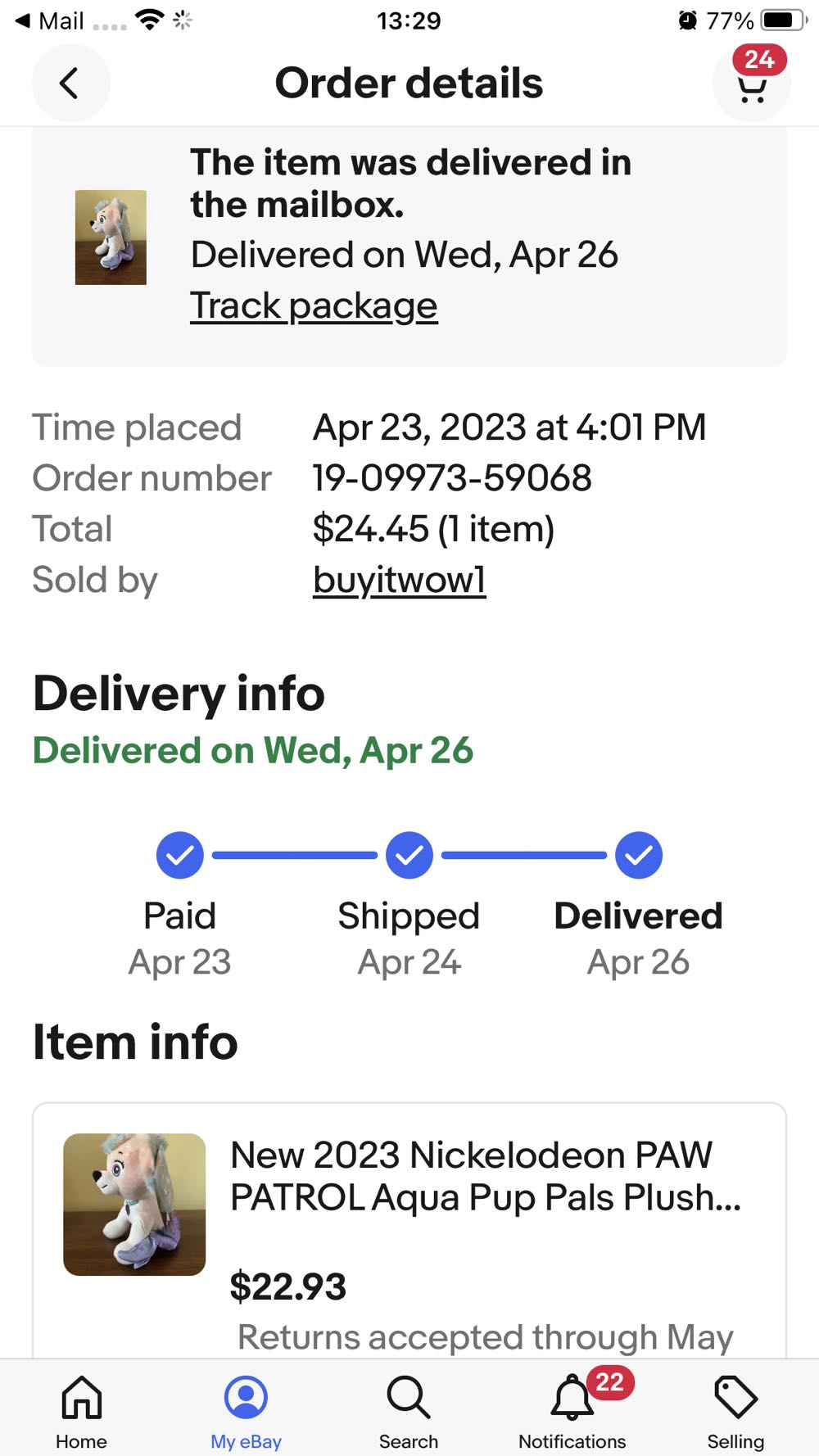Open the Selling tab
This screenshot has width=819, height=1456.
[x=735, y=1410]
